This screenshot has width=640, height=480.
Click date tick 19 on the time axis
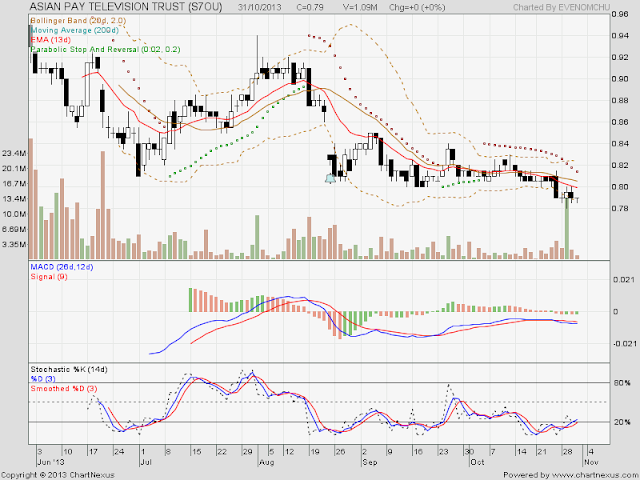[315, 452]
